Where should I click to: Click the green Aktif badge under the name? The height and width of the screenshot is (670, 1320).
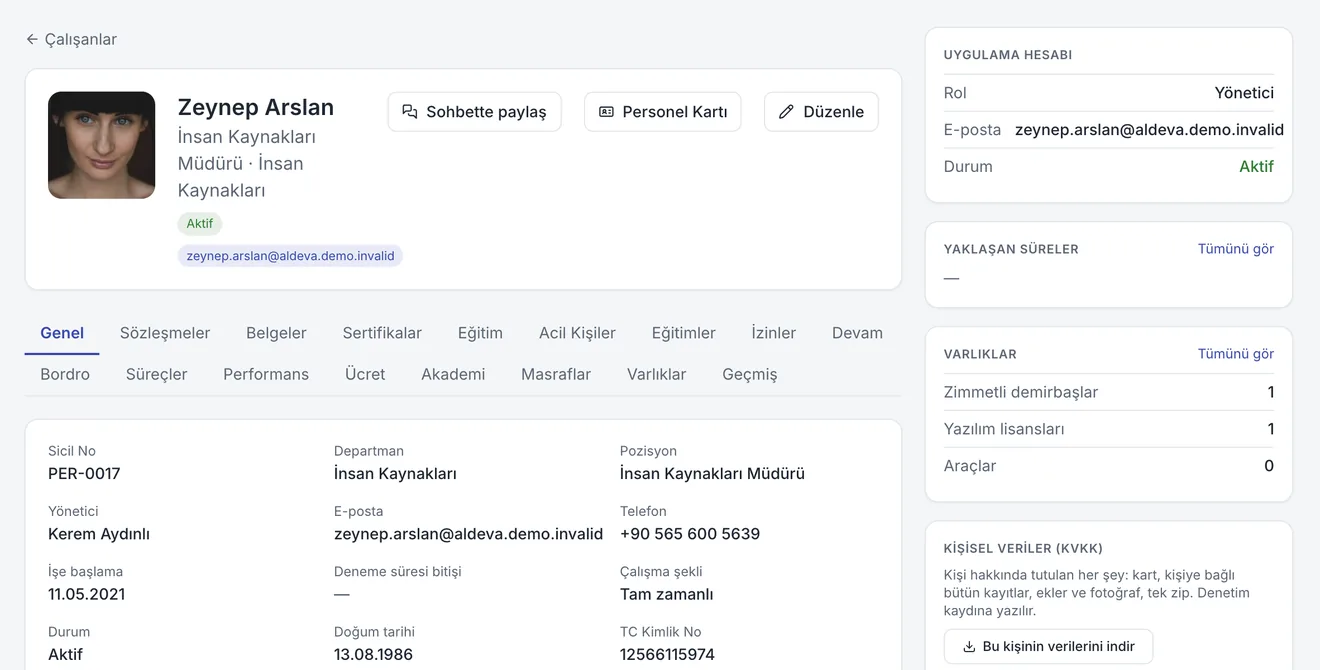pyautogui.click(x=200, y=224)
